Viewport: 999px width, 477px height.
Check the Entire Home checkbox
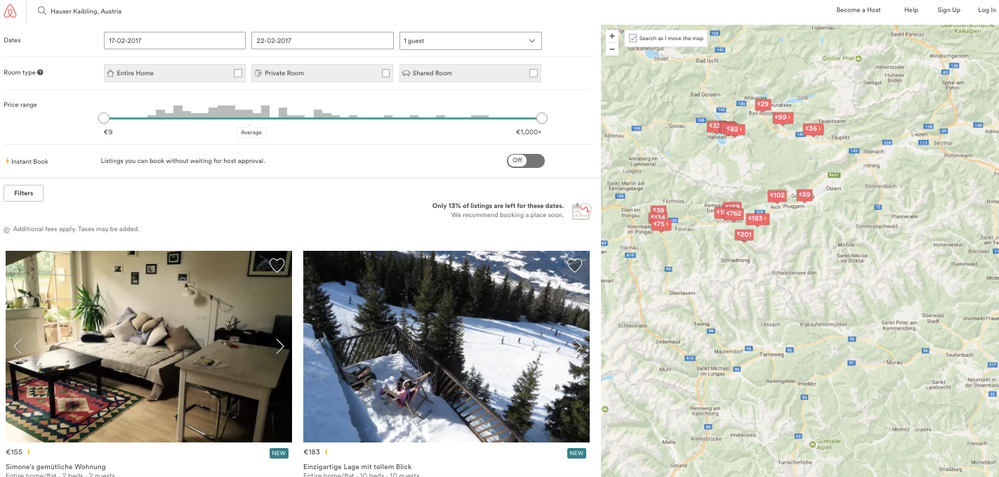click(238, 73)
